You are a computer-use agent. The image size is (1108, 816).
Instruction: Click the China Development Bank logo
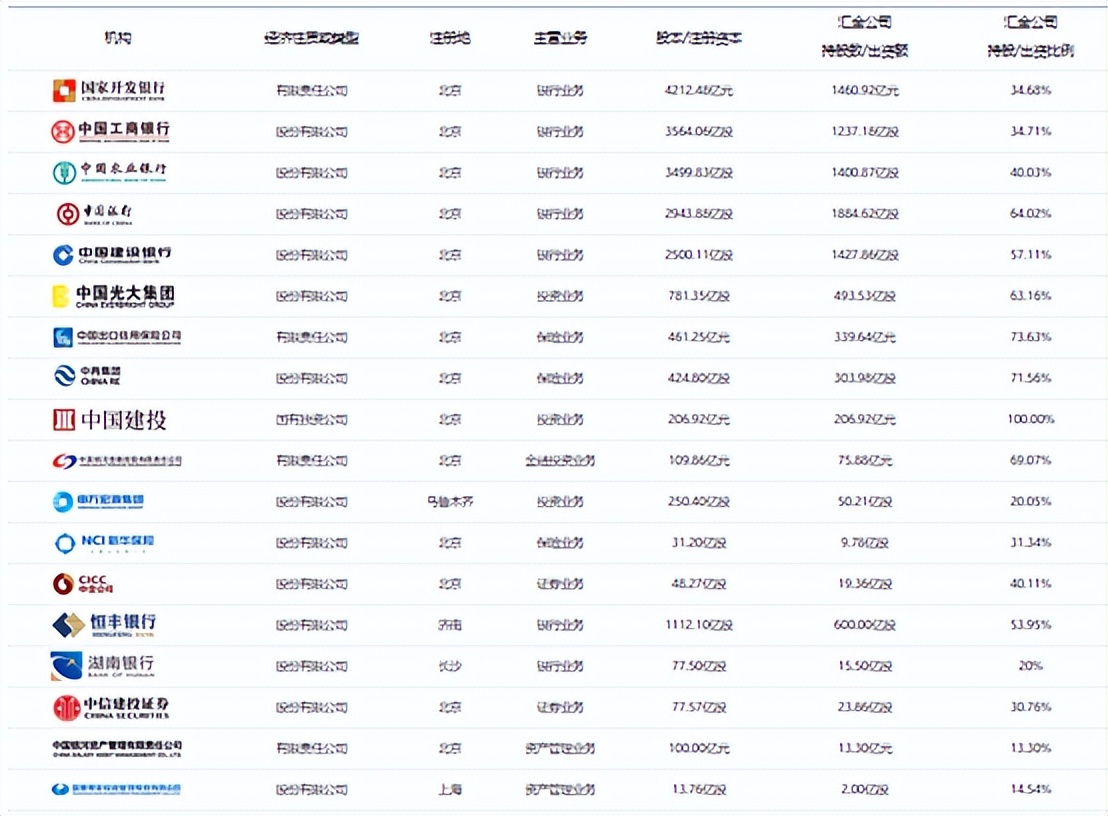point(110,89)
